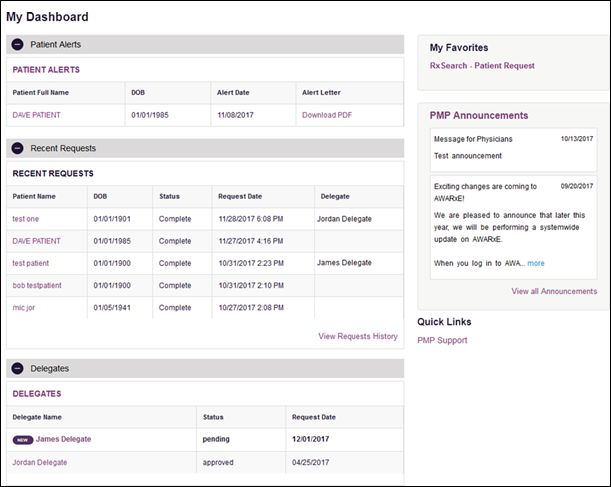Open James Delegate pending request

point(63,439)
